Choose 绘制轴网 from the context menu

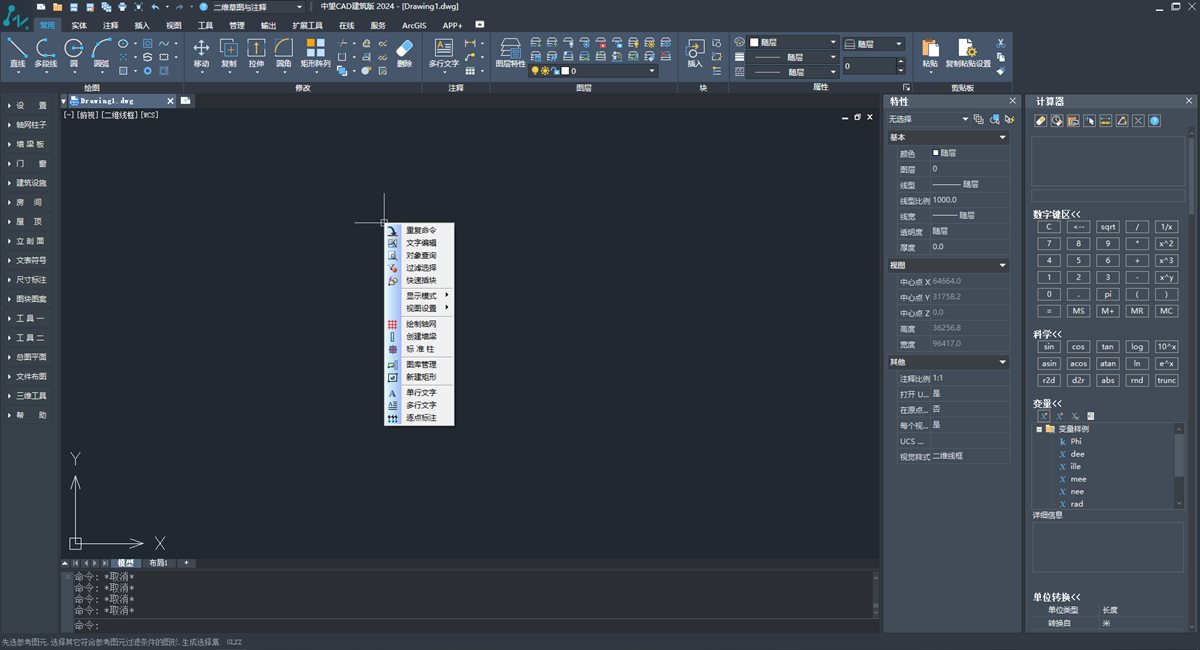point(420,324)
